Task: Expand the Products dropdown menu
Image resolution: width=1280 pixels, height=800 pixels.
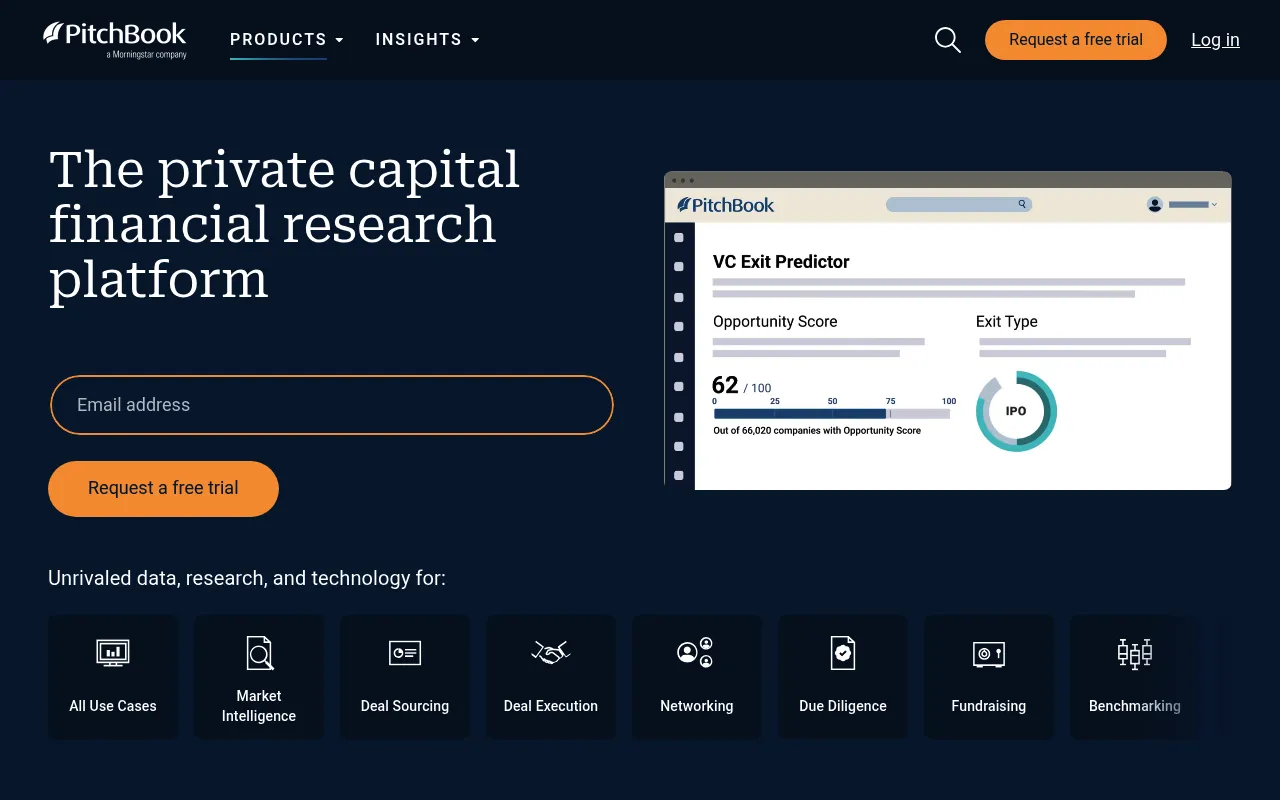Action: pyautogui.click(x=287, y=40)
